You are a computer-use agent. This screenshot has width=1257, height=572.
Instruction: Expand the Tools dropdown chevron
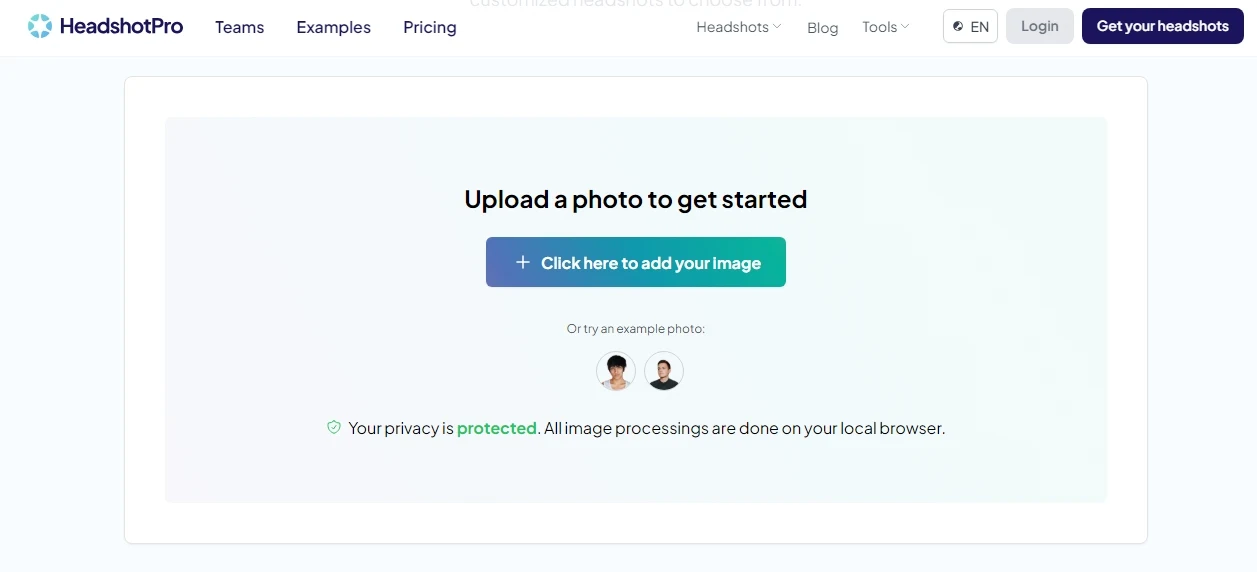click(905, 26)
